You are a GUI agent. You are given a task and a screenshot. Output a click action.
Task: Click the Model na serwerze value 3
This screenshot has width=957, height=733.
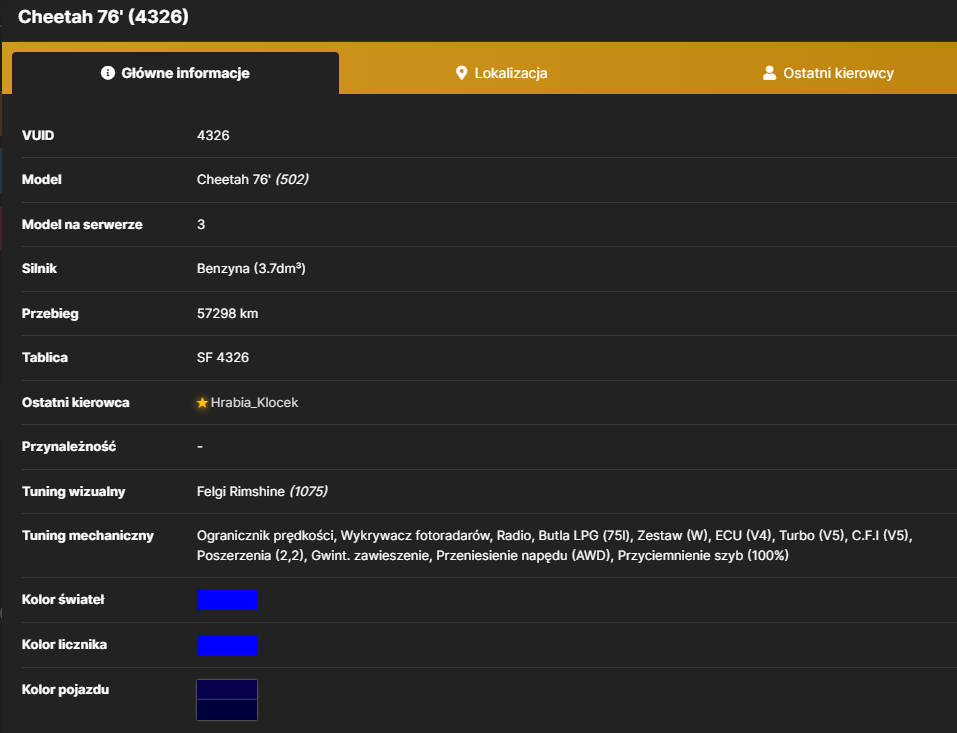coord(201,225)
